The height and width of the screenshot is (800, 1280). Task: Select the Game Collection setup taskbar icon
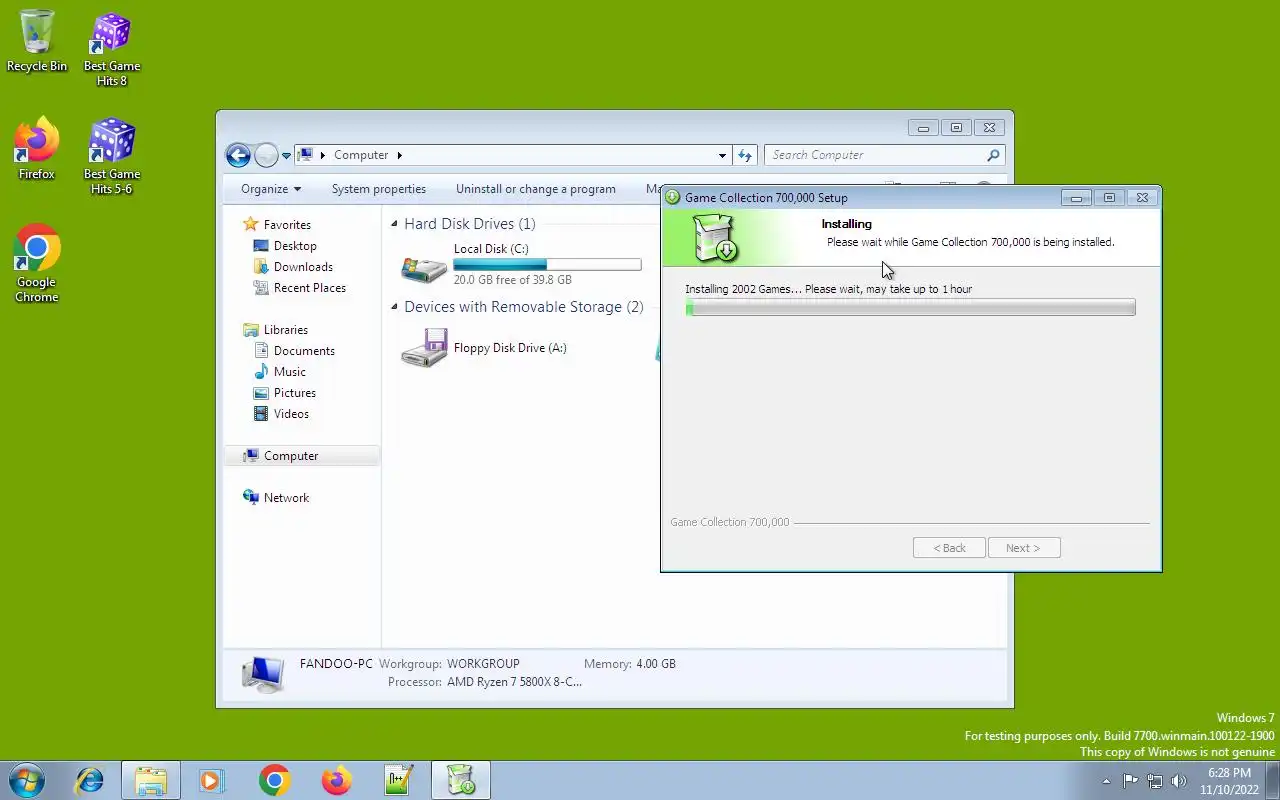461,780
